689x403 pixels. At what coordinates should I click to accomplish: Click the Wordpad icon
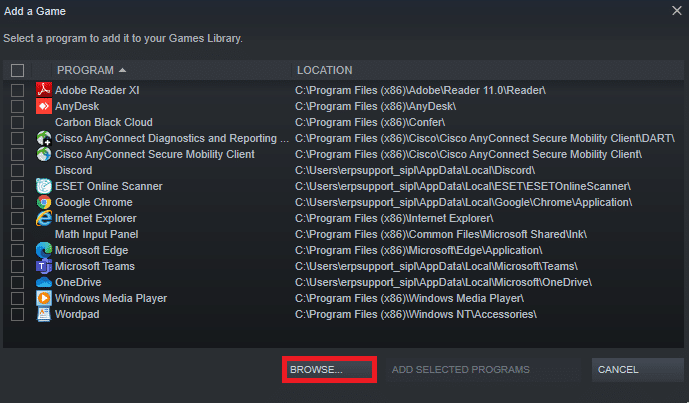[44, 314]
